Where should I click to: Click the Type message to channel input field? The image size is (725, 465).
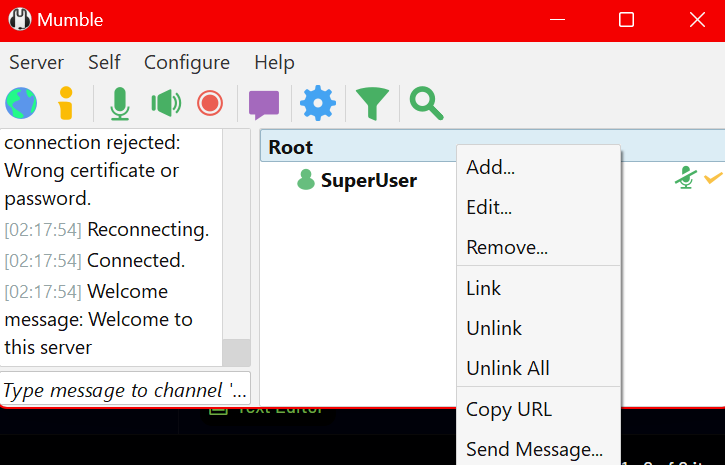pos(125,390)
